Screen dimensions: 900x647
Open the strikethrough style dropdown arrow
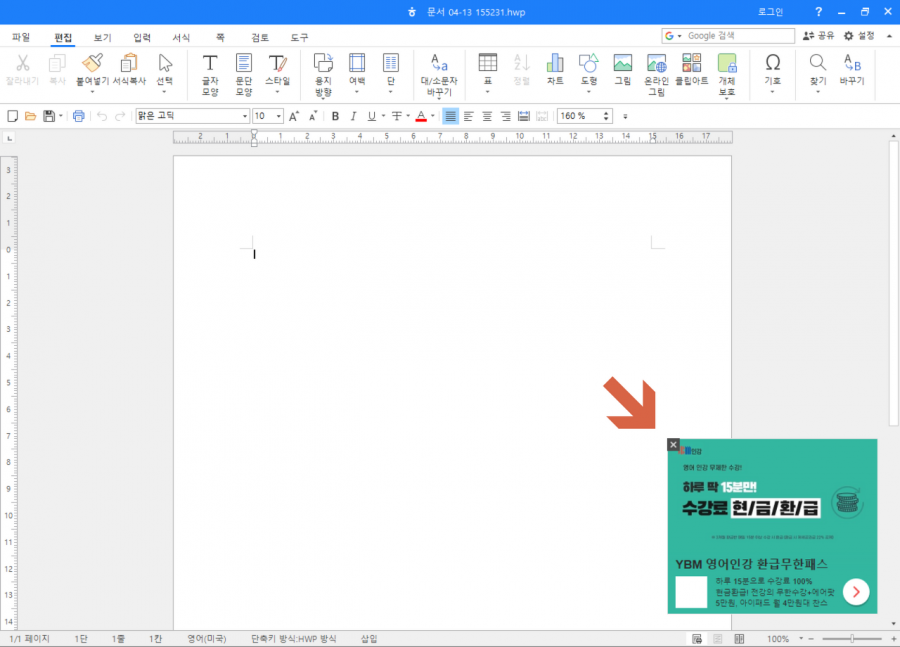pyautogui.click(x=408, y=116)
